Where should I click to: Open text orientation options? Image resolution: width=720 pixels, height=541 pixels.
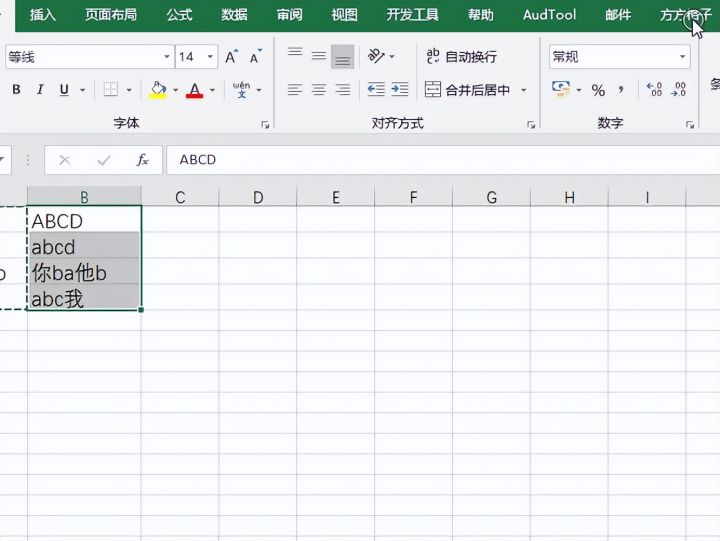coord(381,56)
